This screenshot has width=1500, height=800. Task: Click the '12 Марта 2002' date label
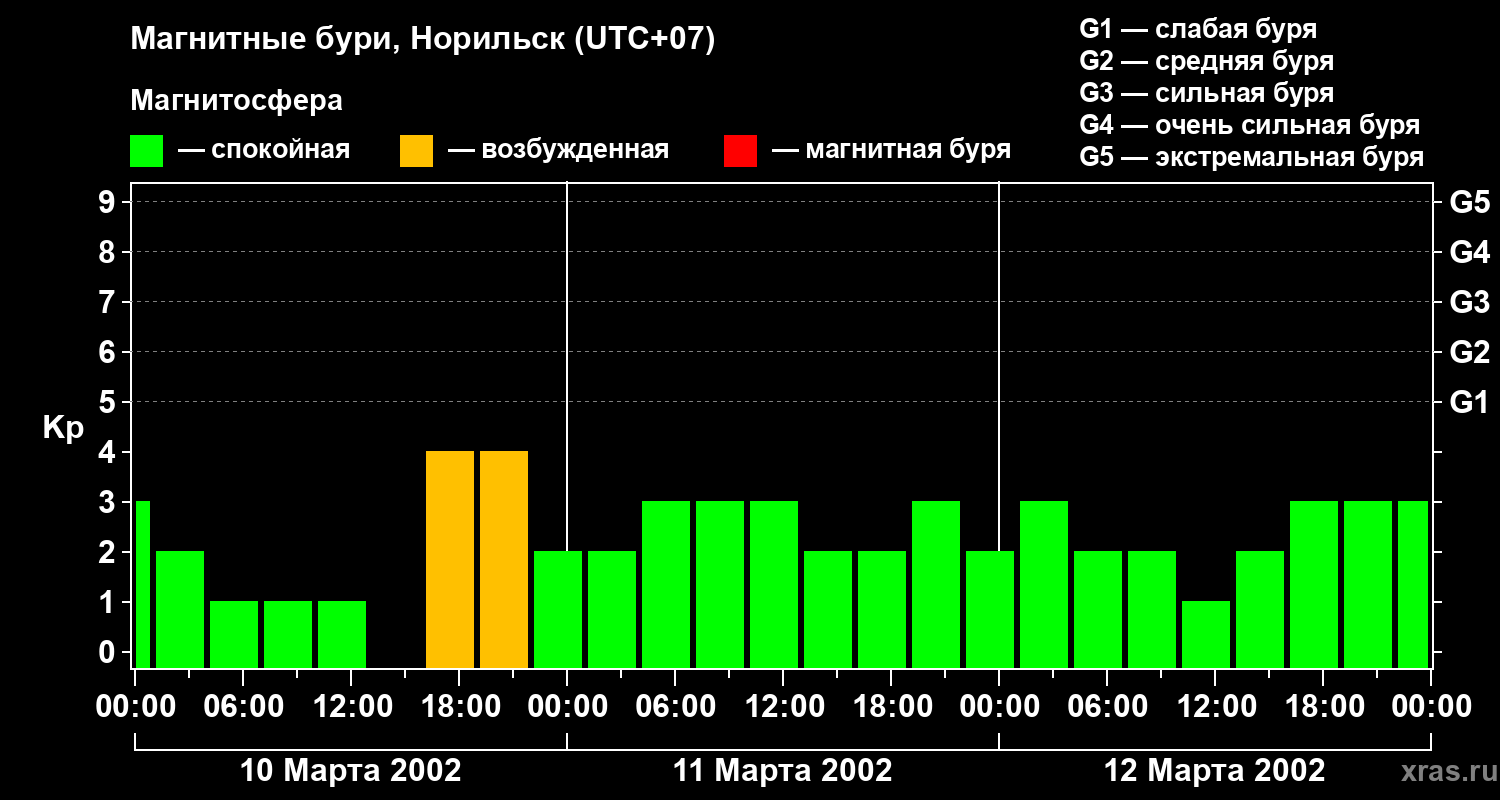click(1215, 770)
